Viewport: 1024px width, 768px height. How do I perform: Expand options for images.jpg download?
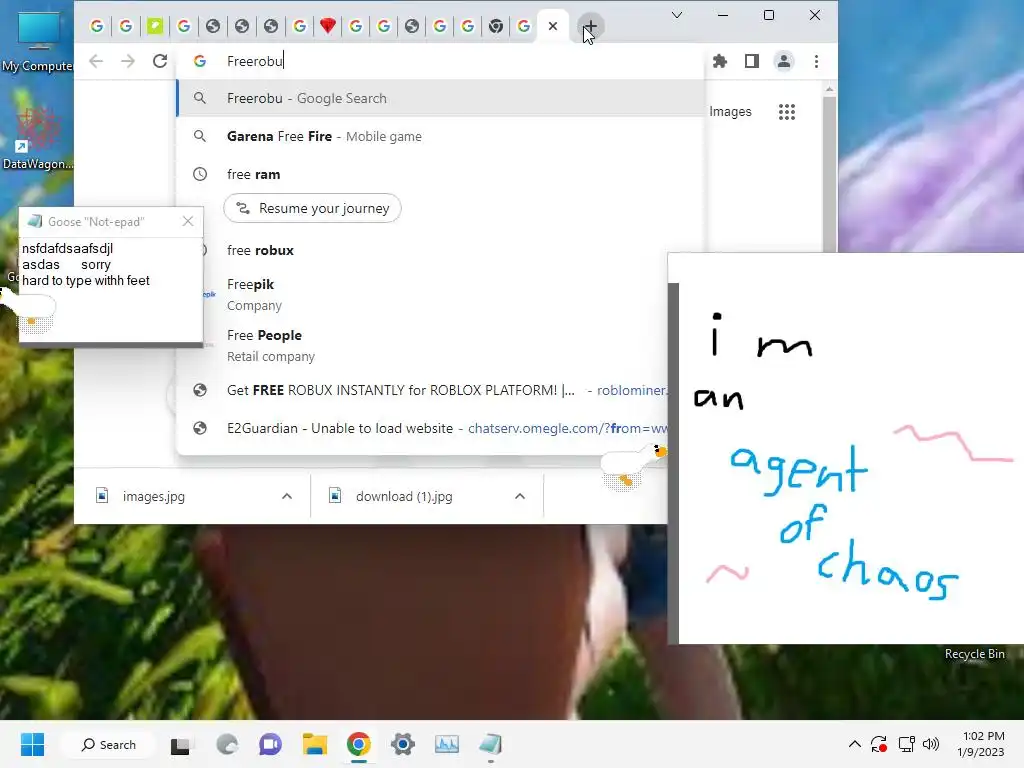pyautogui.click(x=287, y=496)
